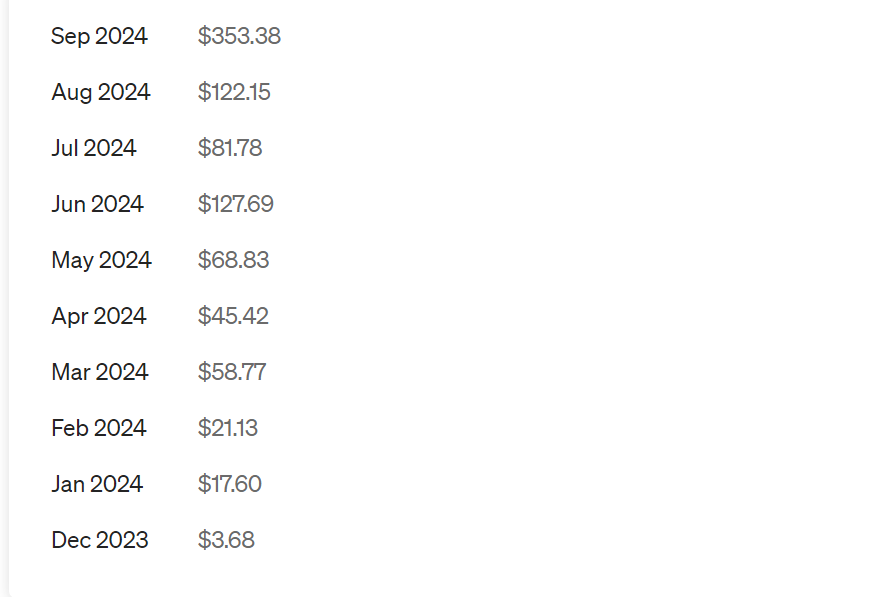Viewport: 894px width, 597px height.
Task: Click the $81.78 amount
Action: coord(230,148)
